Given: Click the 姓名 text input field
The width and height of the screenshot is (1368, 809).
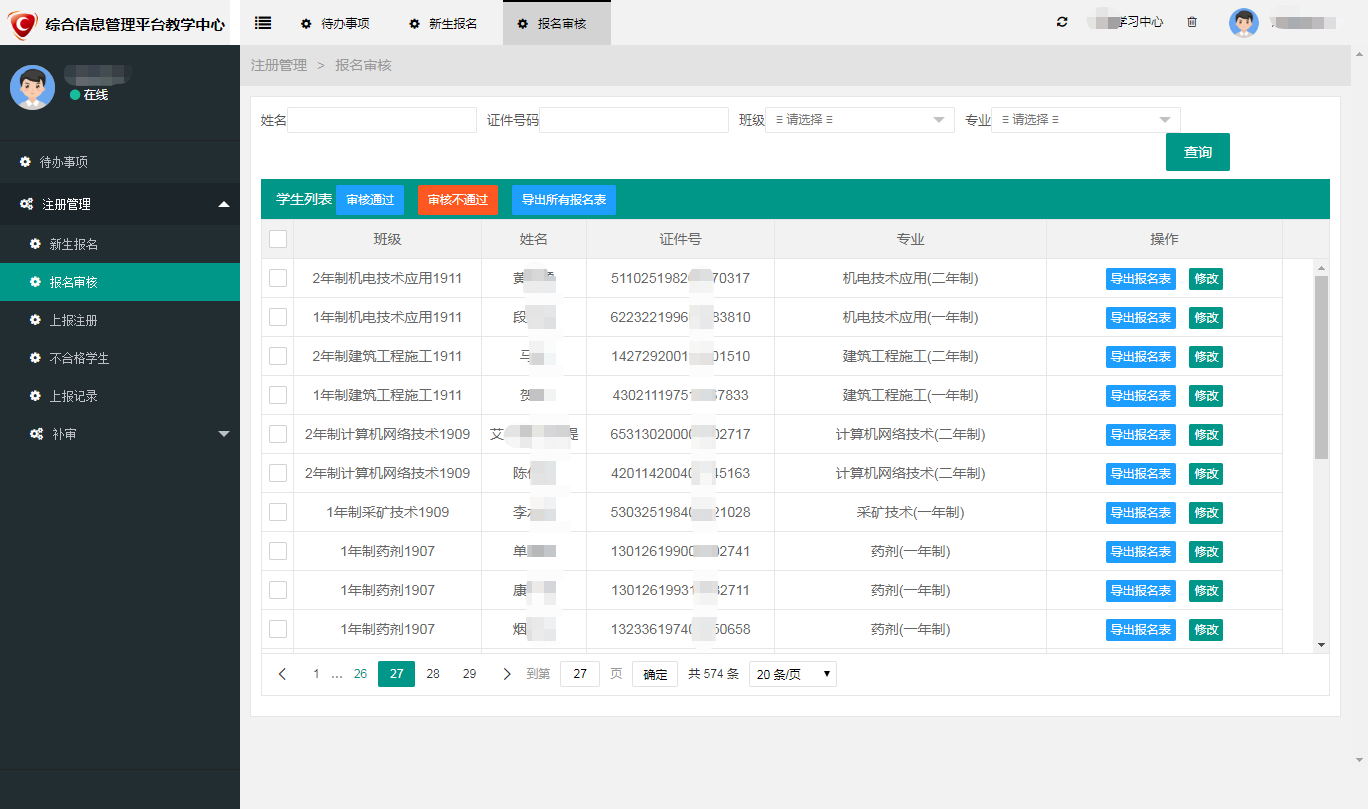Looking at the screenshot, I should (x=381, y=120).
